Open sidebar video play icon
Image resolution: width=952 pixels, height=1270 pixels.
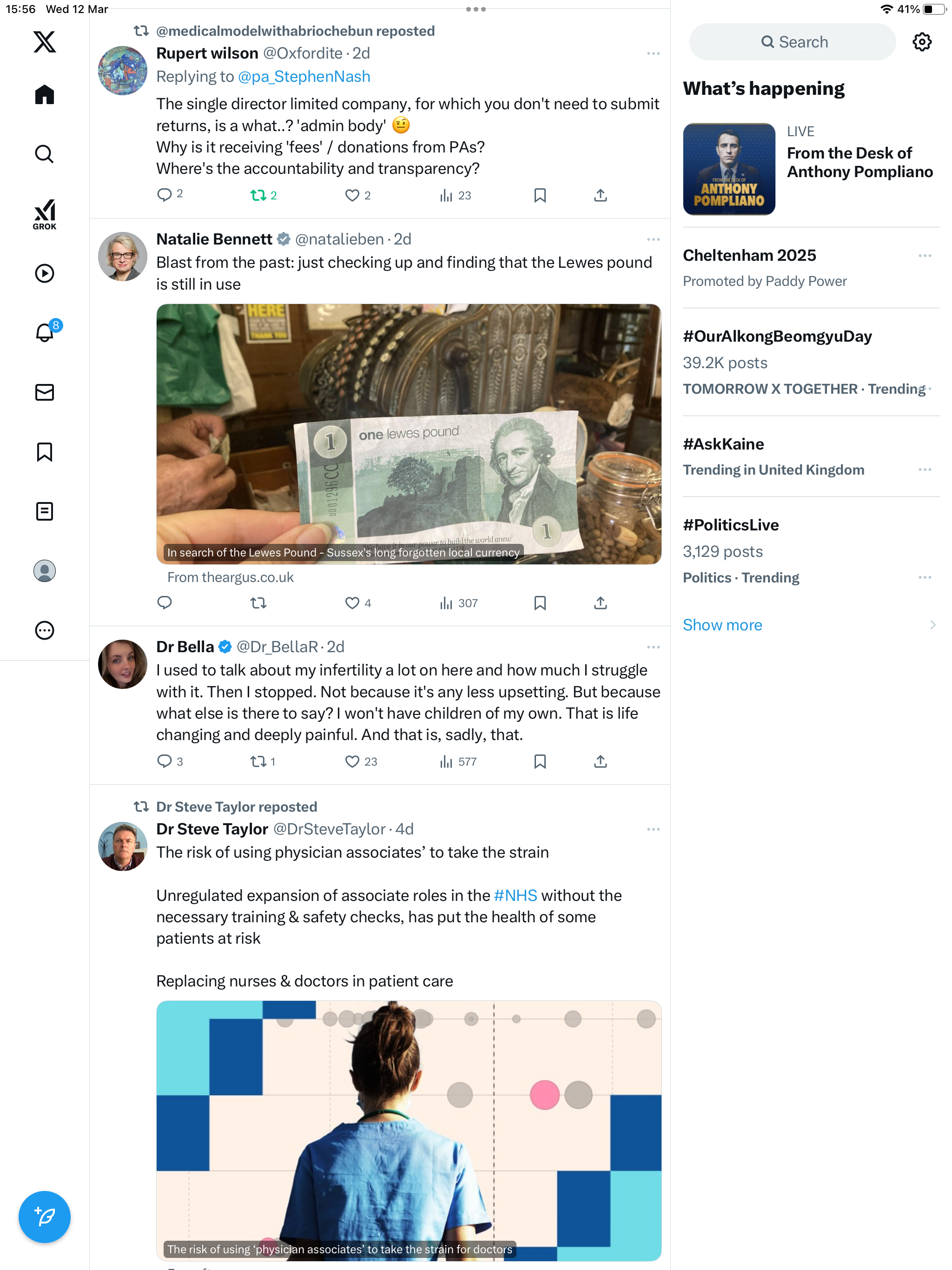(44, 273)
